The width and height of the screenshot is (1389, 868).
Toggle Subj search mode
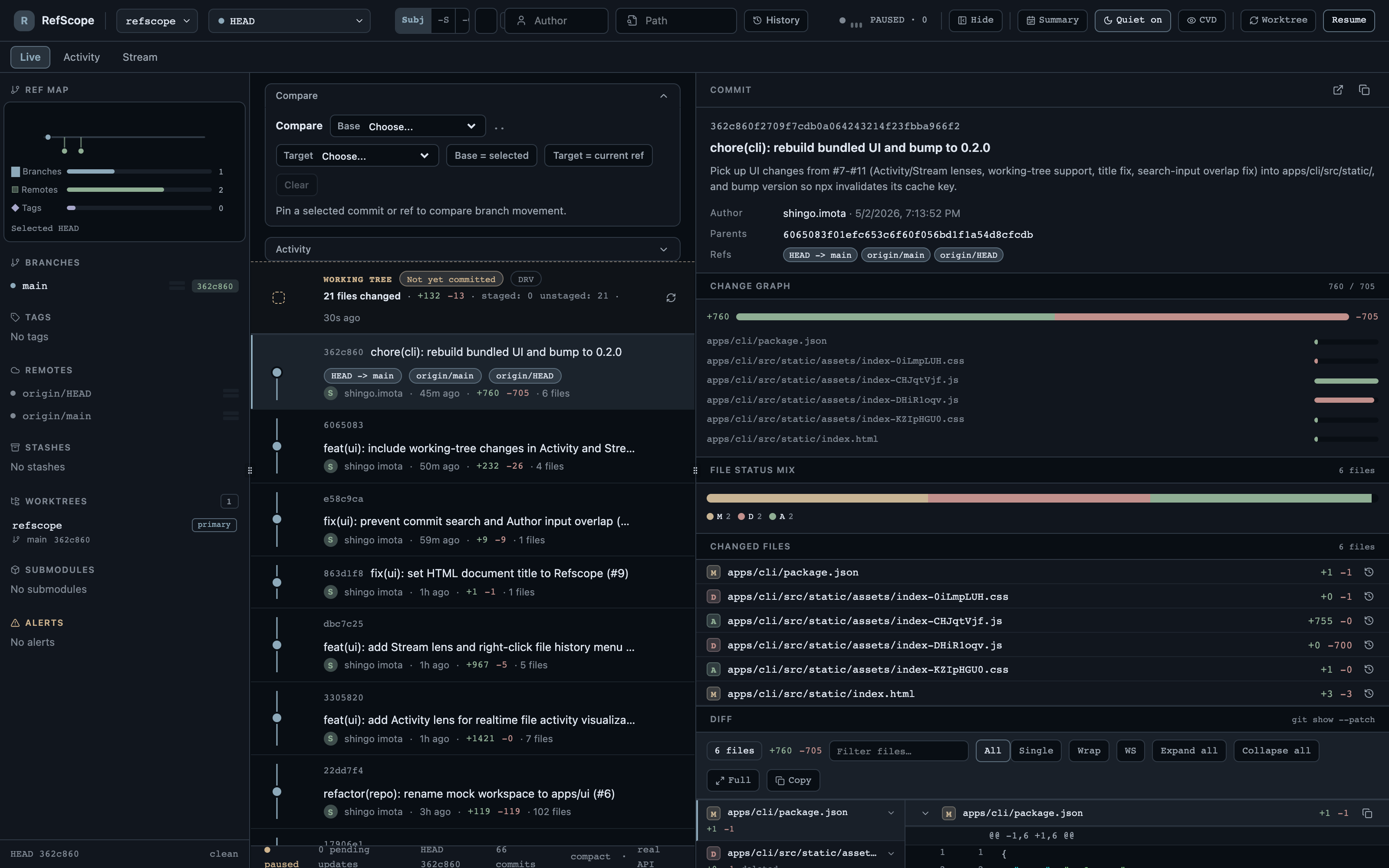coord(413,21)
